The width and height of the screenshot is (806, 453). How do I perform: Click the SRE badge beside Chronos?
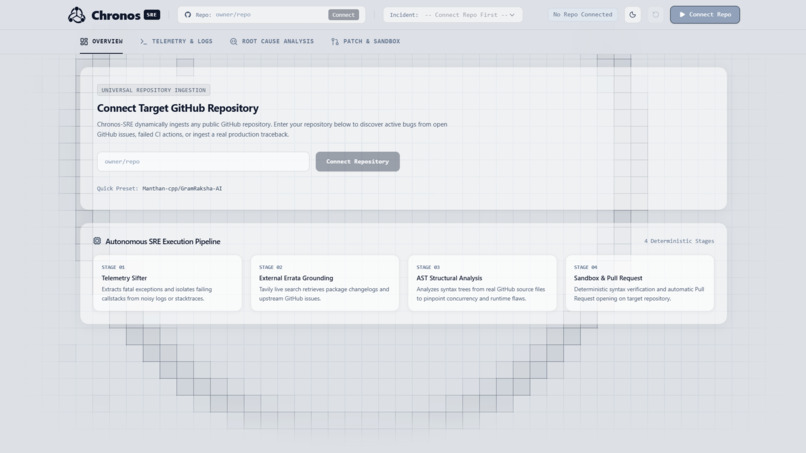pyautogui.click(x=152, y=15)
